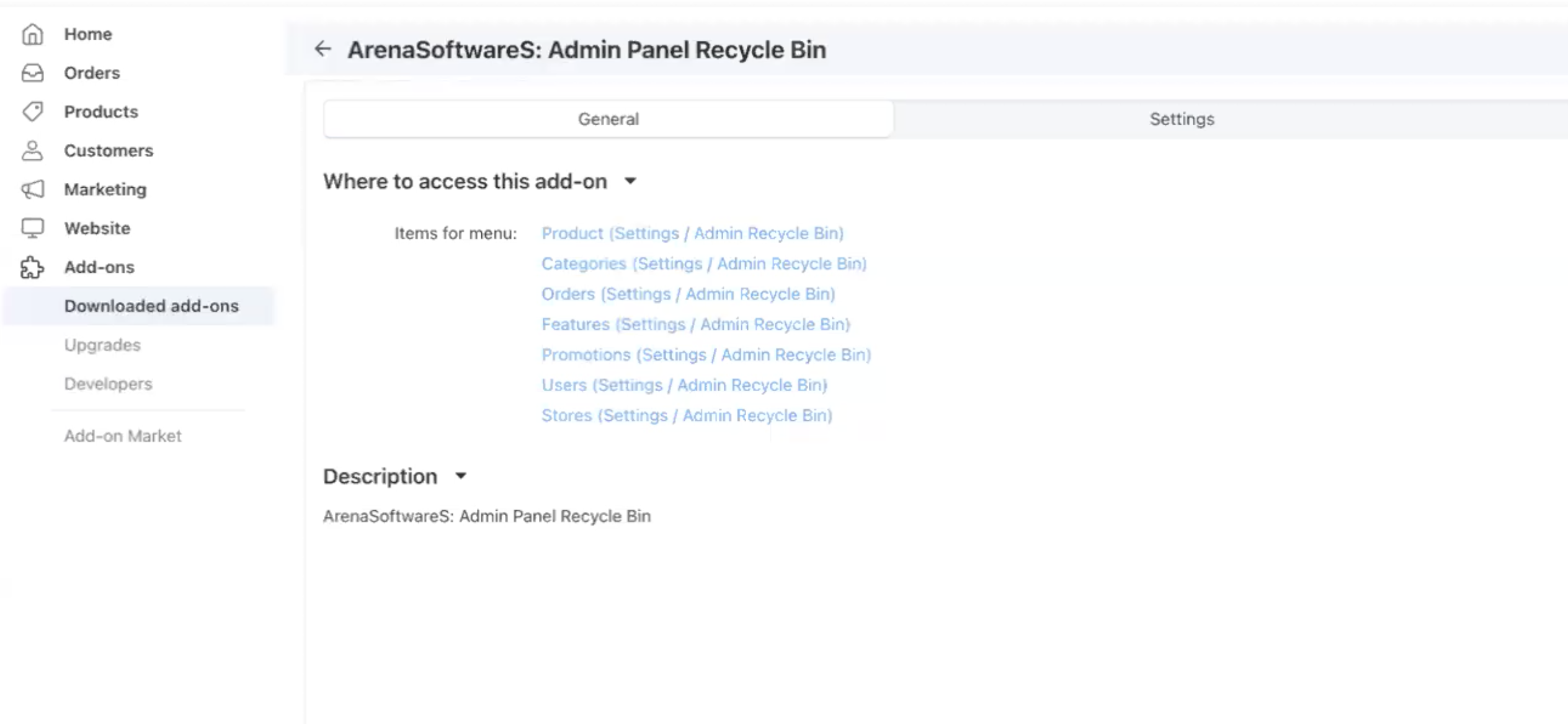Click the Marketing megaphone icon
This screenshot has height=724, width=1568.
[x=32, y=189]
